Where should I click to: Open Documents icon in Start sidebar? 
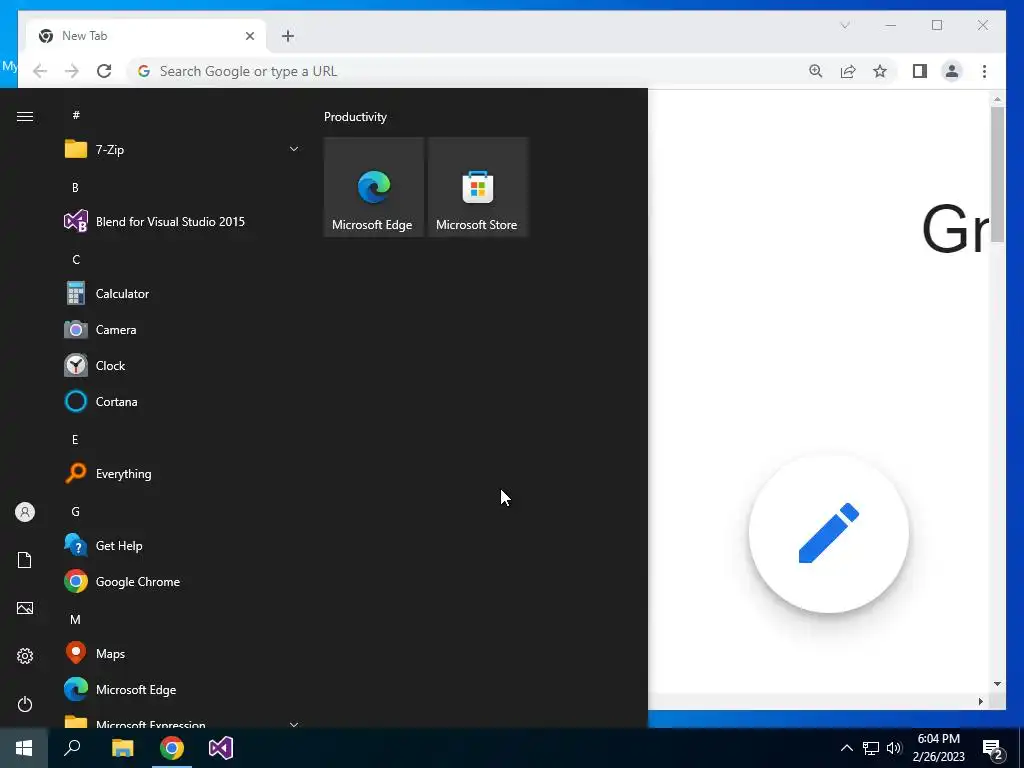coord(25,560)
